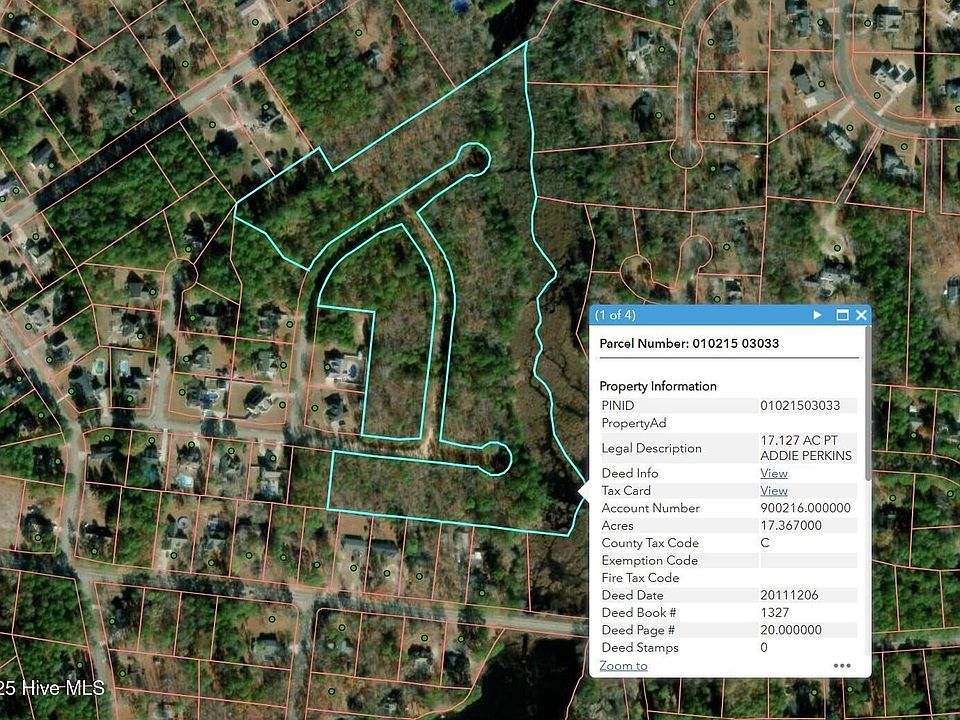This screenshot has width=960, height=720.
Task: Click the Legal Description value ADDIE PERKINS
Action: pos(807,456)
